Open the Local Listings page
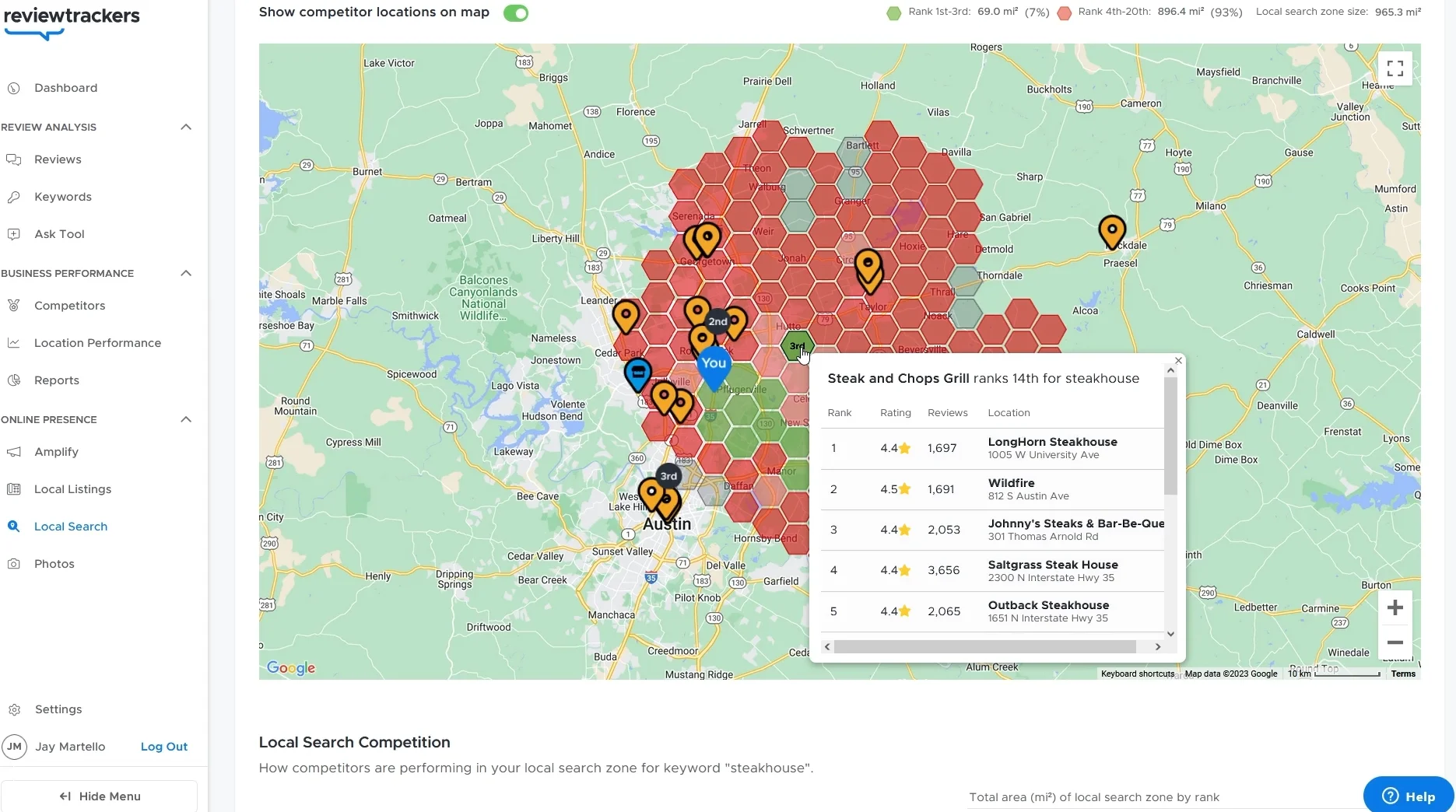The image size is (1456, 812). click(x=73, y=489)
